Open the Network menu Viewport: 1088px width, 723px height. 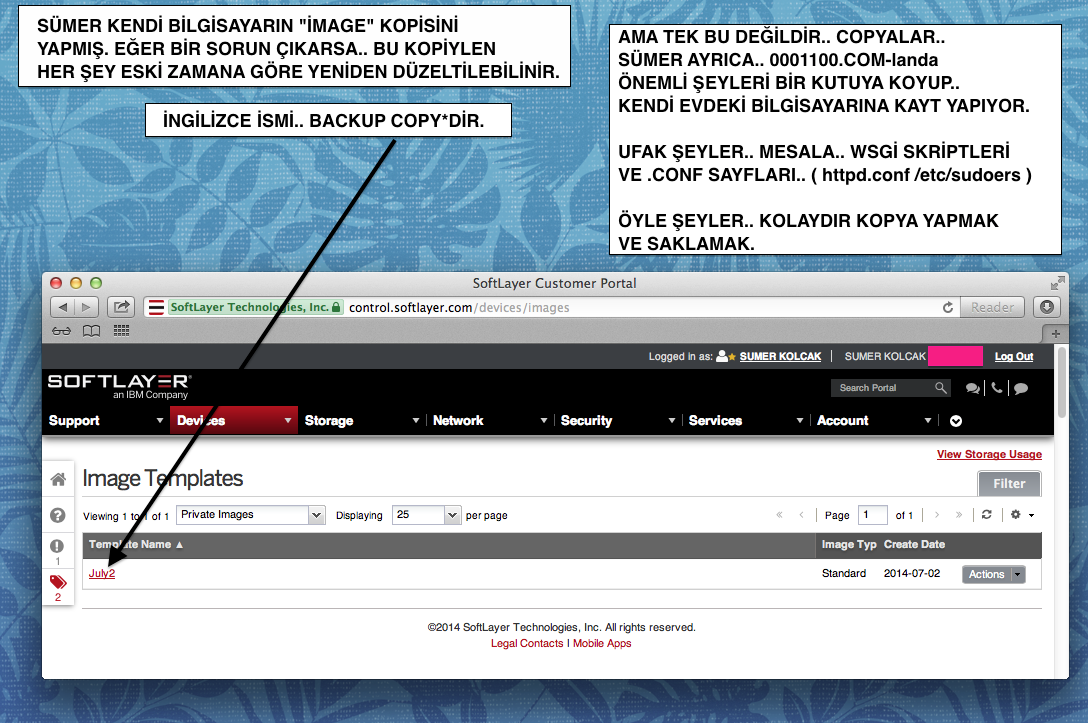click(490, 420)
